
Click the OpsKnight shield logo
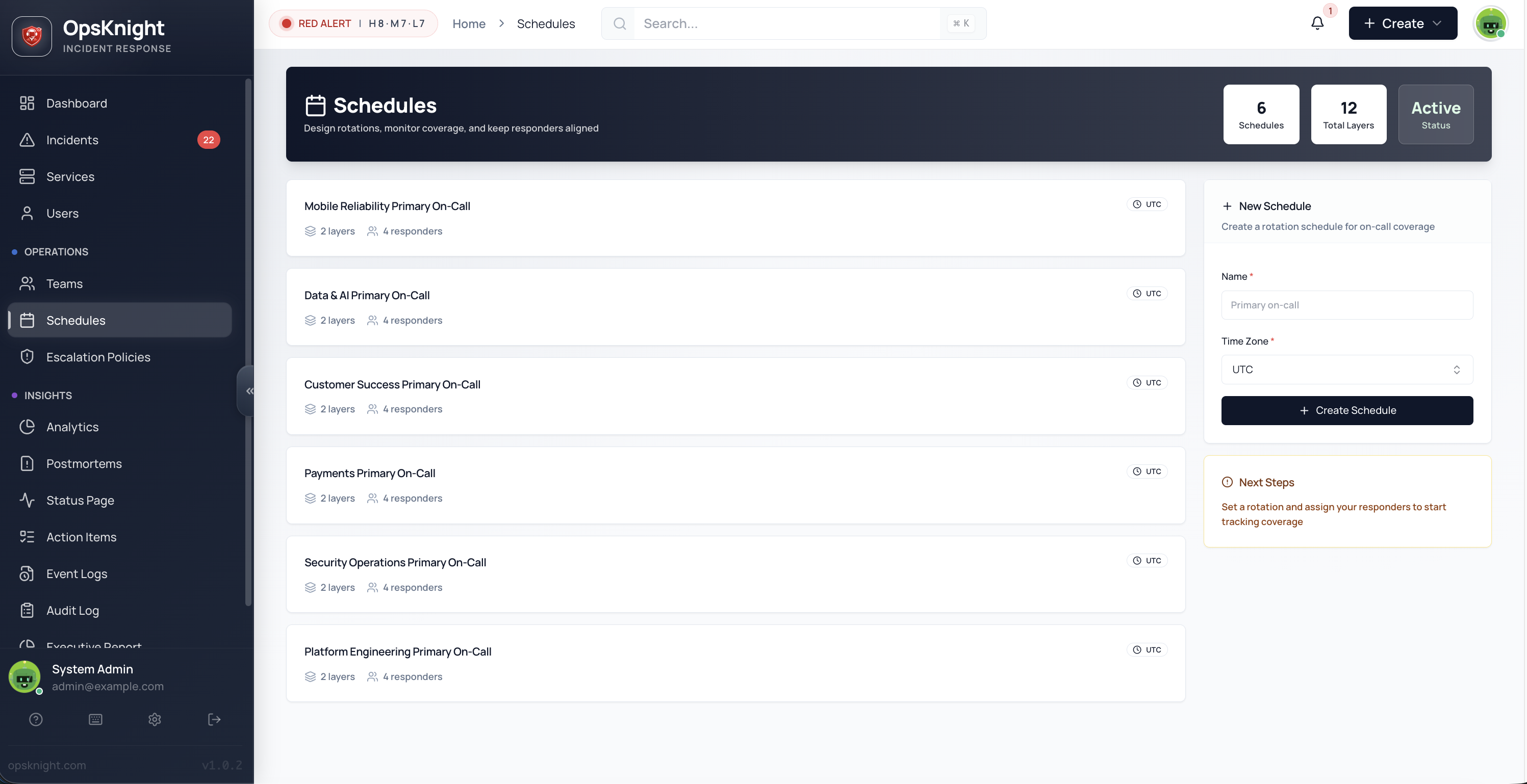click(32, 36)
